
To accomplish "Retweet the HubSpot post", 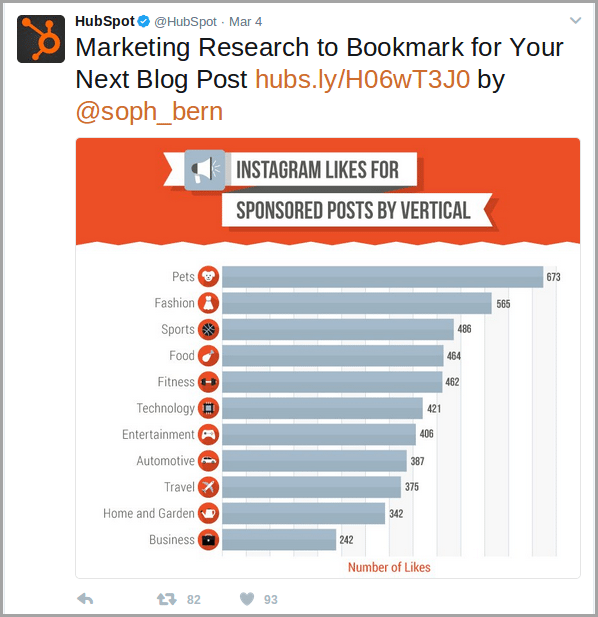I will coord(166,599).
